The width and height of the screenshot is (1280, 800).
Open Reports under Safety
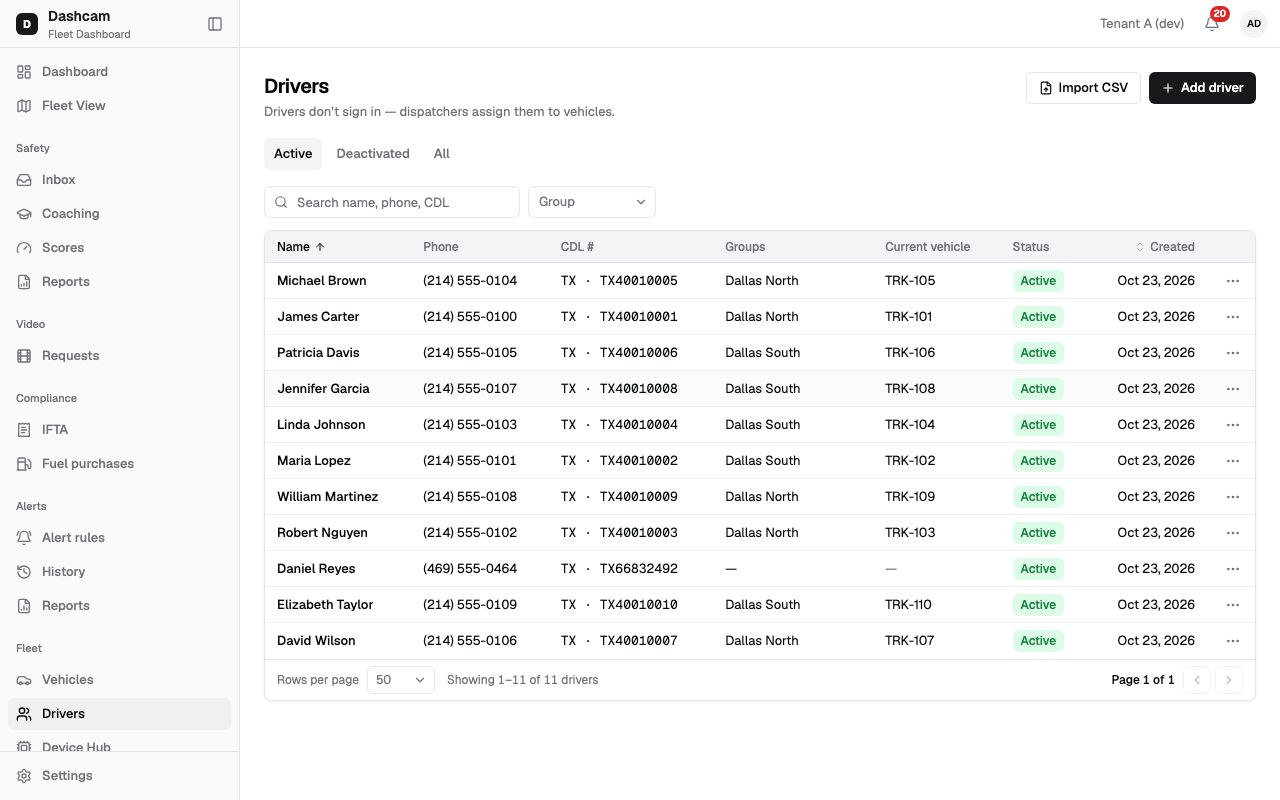(x=119, y=282)
